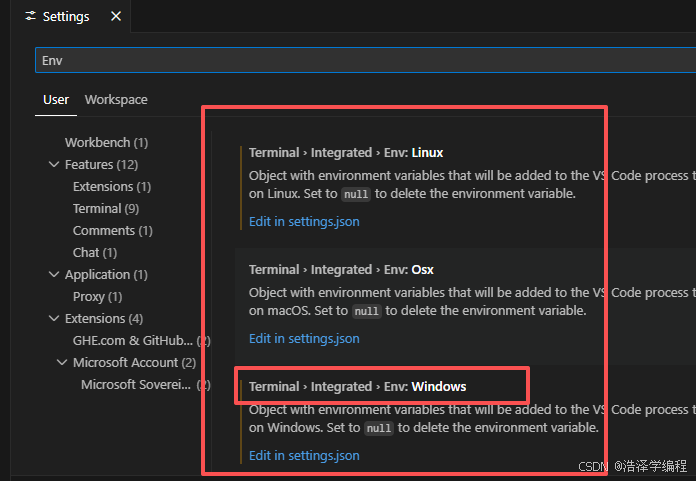
Task: Select Chat (1) category
Action: point(95,253)
